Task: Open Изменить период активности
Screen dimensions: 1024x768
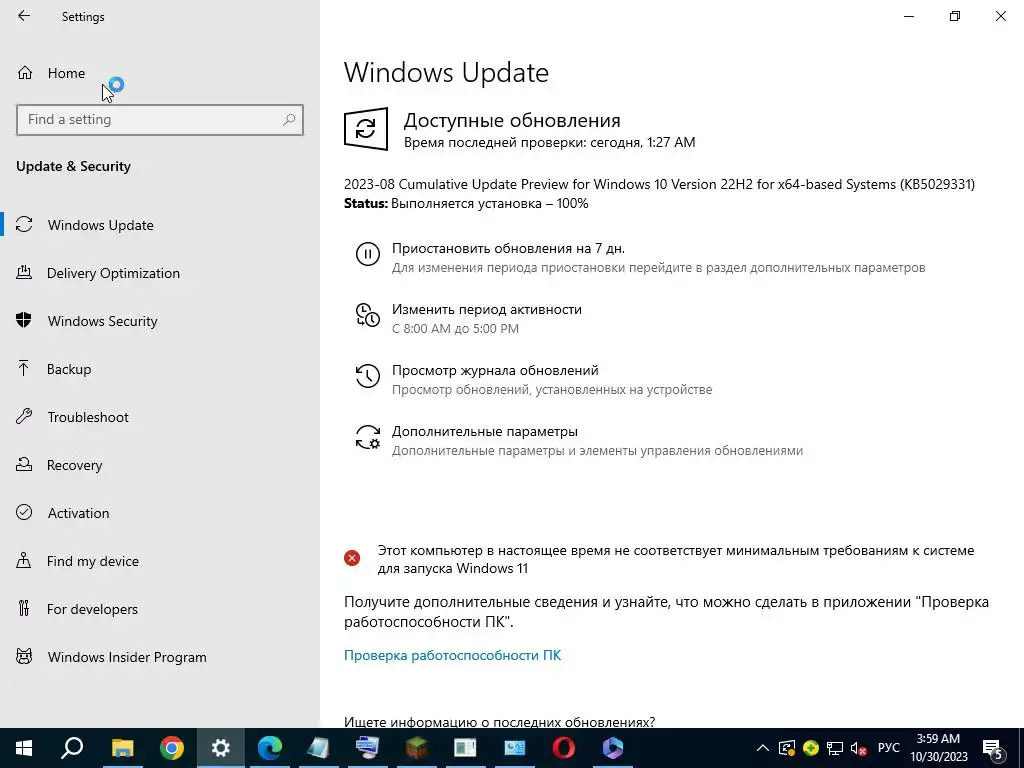Action: [x=487, y=310]
